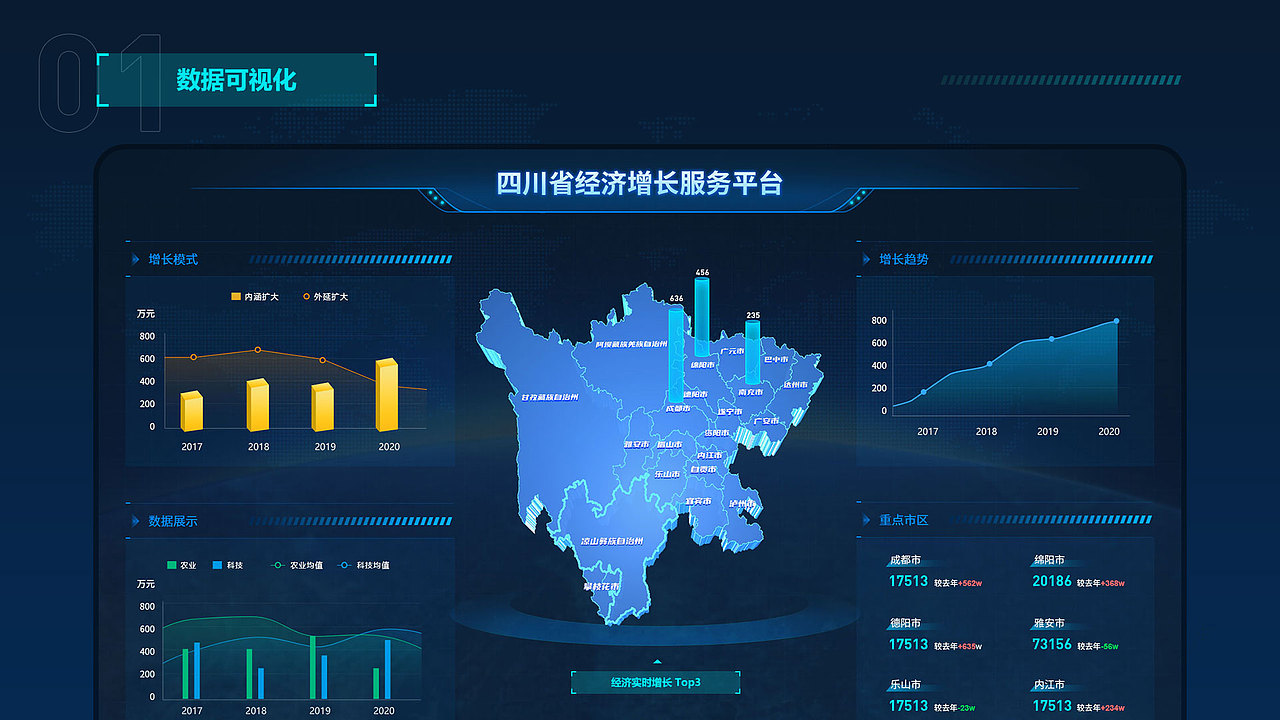Select 资阳市 on the map
The width and height of the screenshot is (1280, 720).
[716, 433]
